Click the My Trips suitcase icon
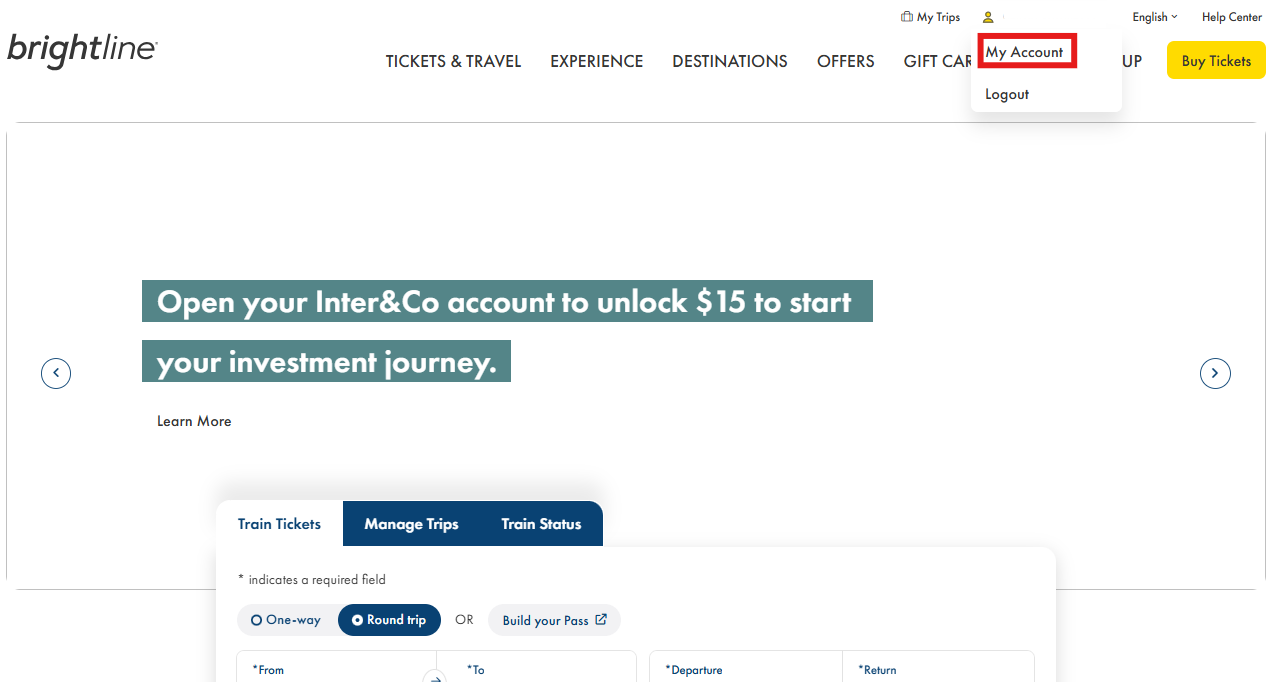Viewport: 1280px width, 682px height. (907, 17)
